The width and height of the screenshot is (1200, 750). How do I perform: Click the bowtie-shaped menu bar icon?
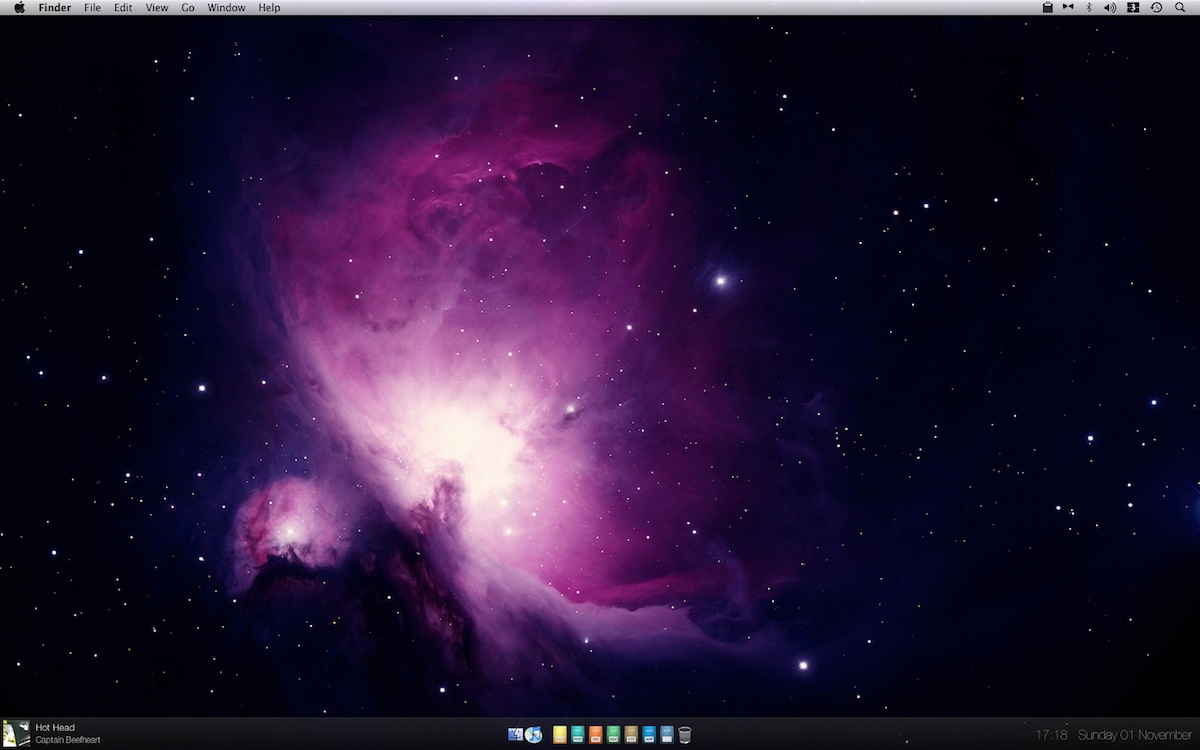(x=1068, y=7)
